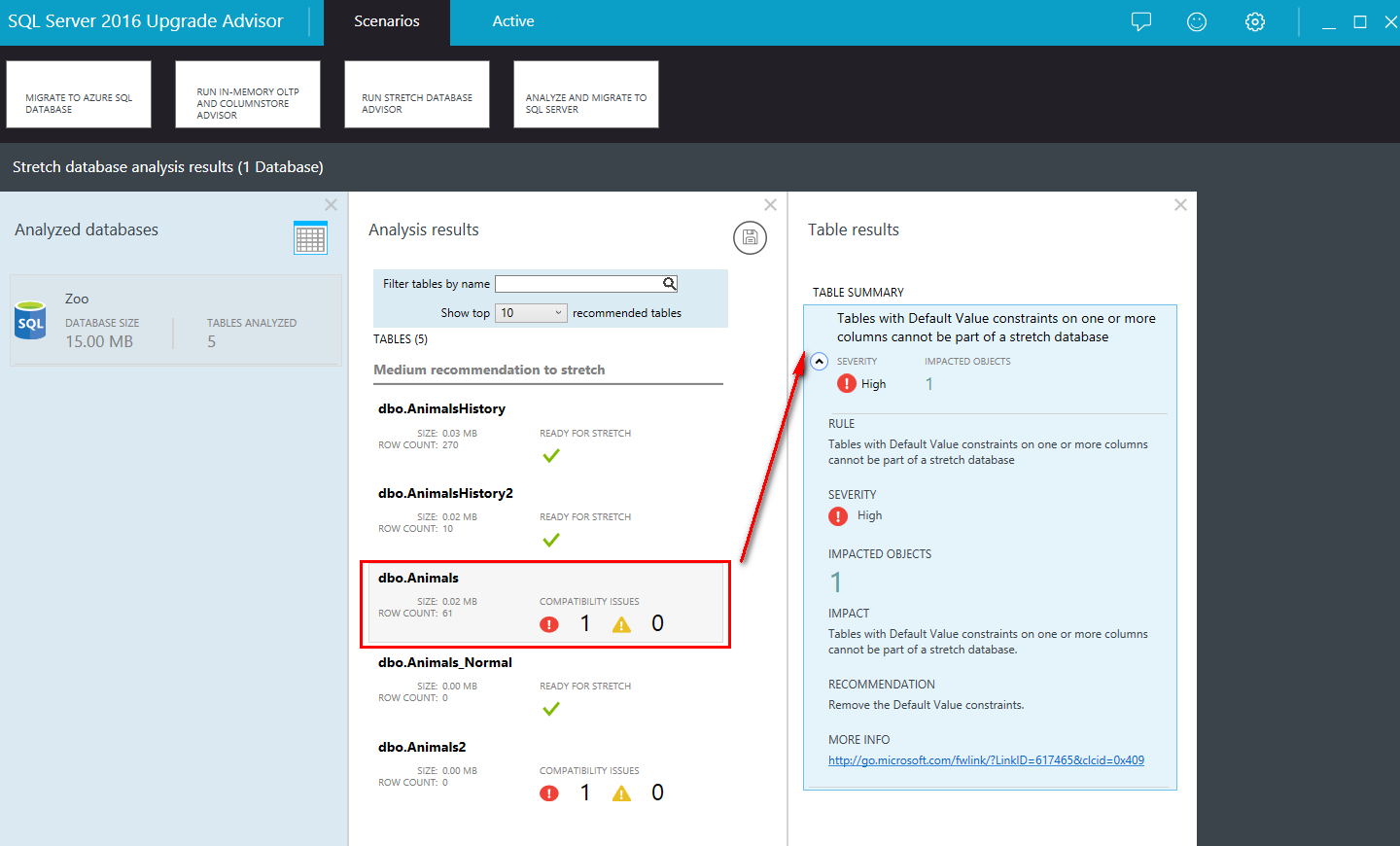Click the search magnifier icon in filter box
The image size is (1400, 846).
tap(669, 284)
